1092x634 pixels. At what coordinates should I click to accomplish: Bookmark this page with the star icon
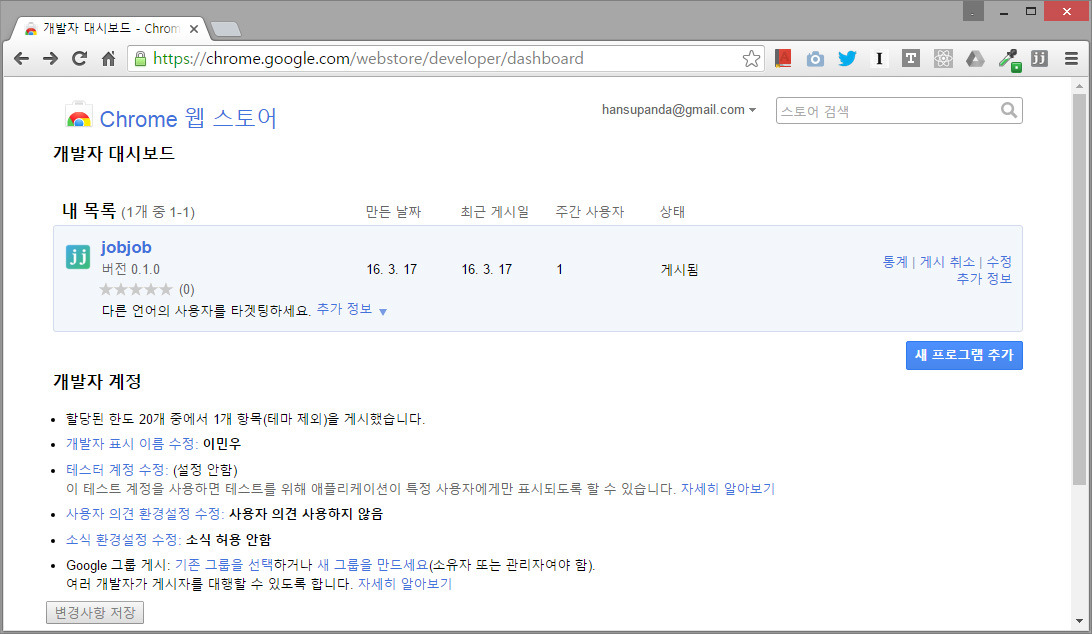click(751, 59)
